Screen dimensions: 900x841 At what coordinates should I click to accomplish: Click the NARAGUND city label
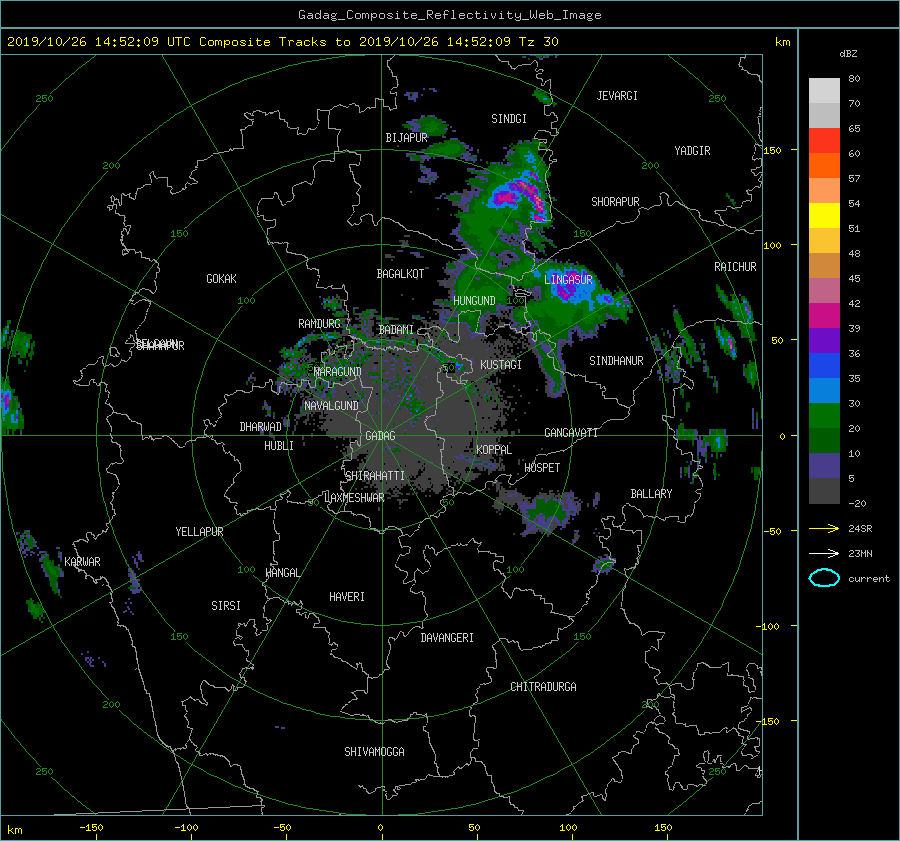pos(338,372)
